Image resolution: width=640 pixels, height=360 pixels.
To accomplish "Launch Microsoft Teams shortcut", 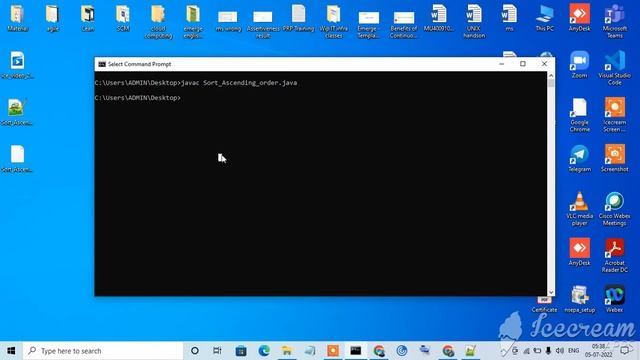I will 615,21.
